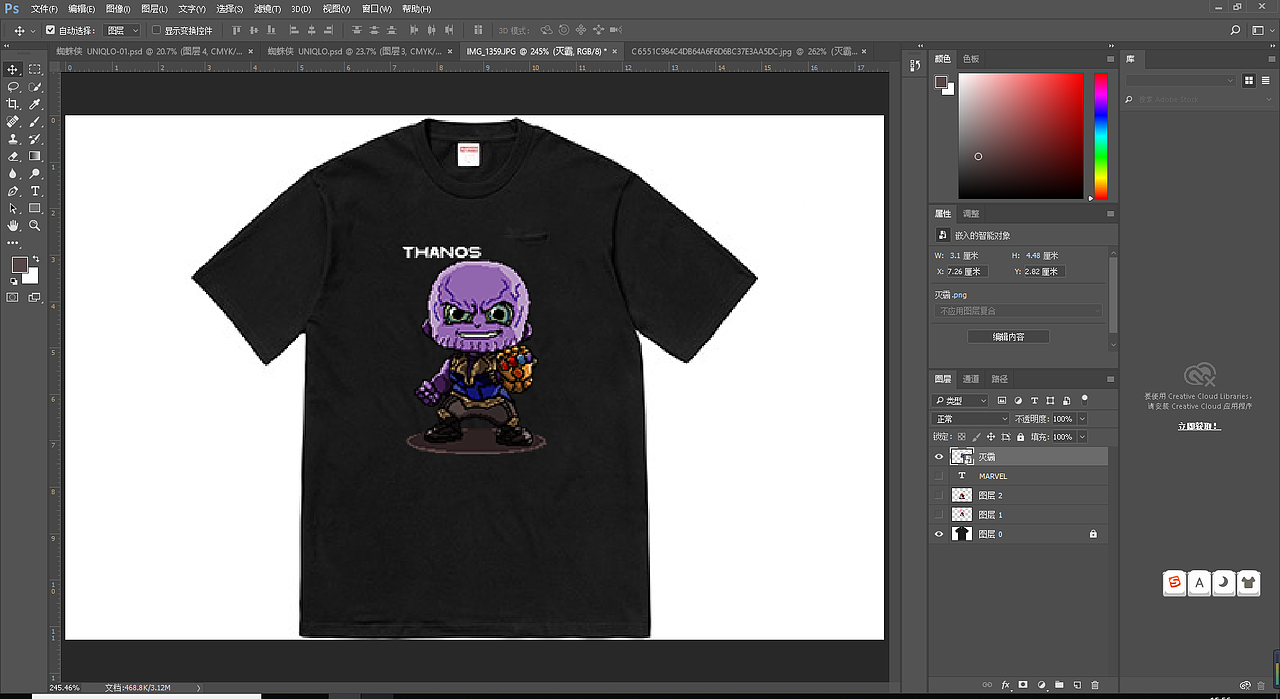
Task: Select the Spot Healing Brush tool
Action: 13,121
